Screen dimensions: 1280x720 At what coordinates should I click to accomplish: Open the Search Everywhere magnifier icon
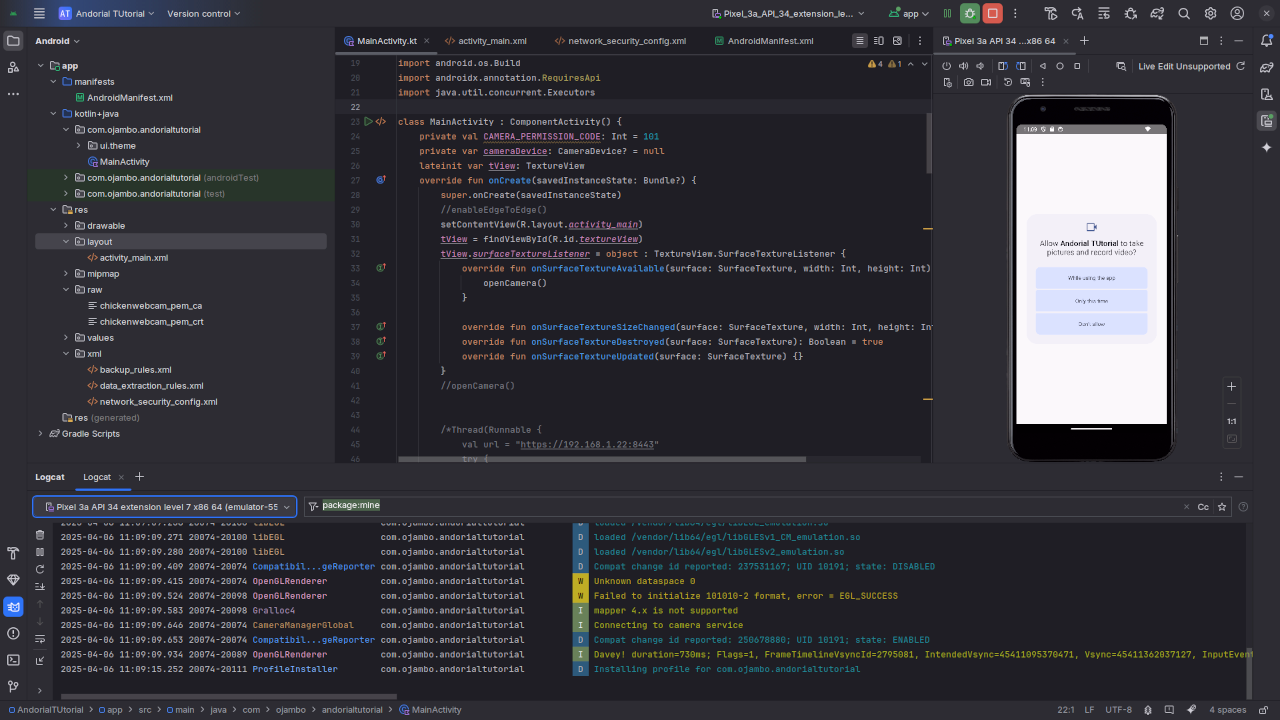1183,13
